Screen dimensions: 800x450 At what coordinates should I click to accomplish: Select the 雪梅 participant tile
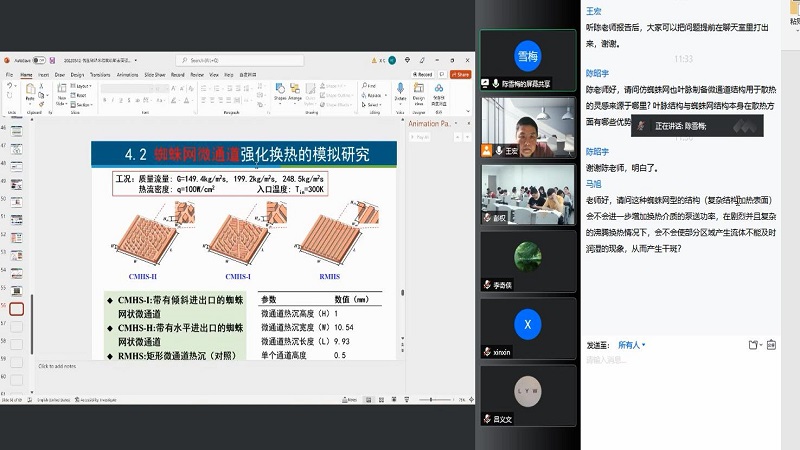tap(528, 60)
